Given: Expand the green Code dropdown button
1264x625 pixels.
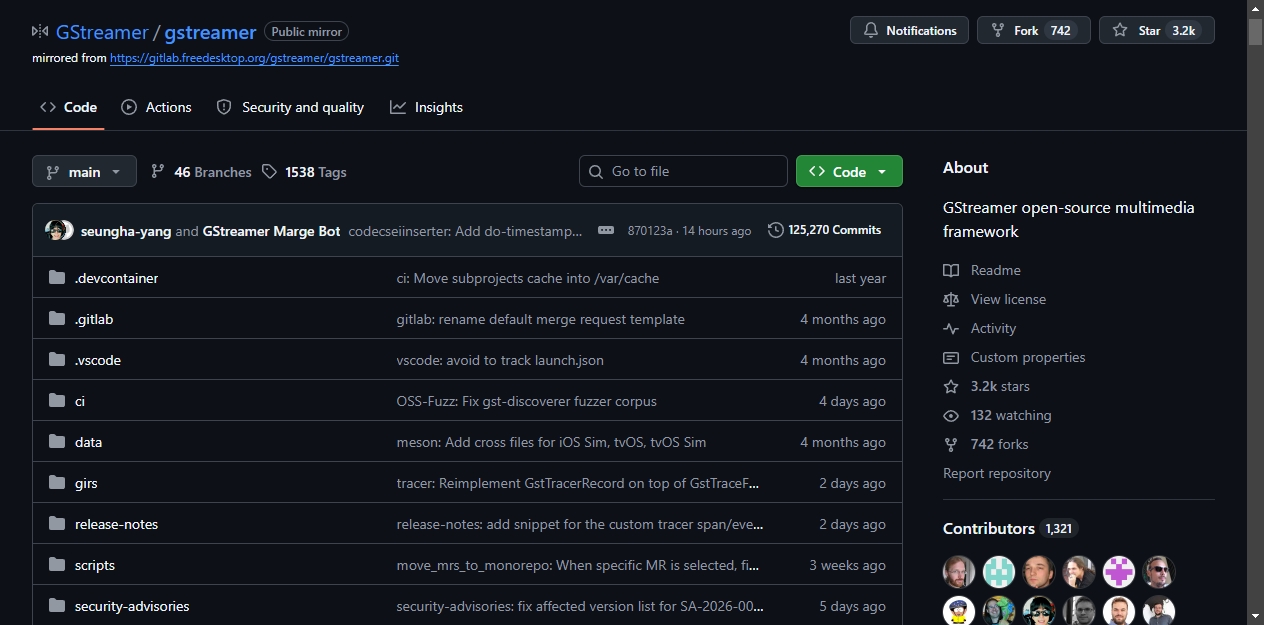Looking at the screenshot, I should (849, 171).
